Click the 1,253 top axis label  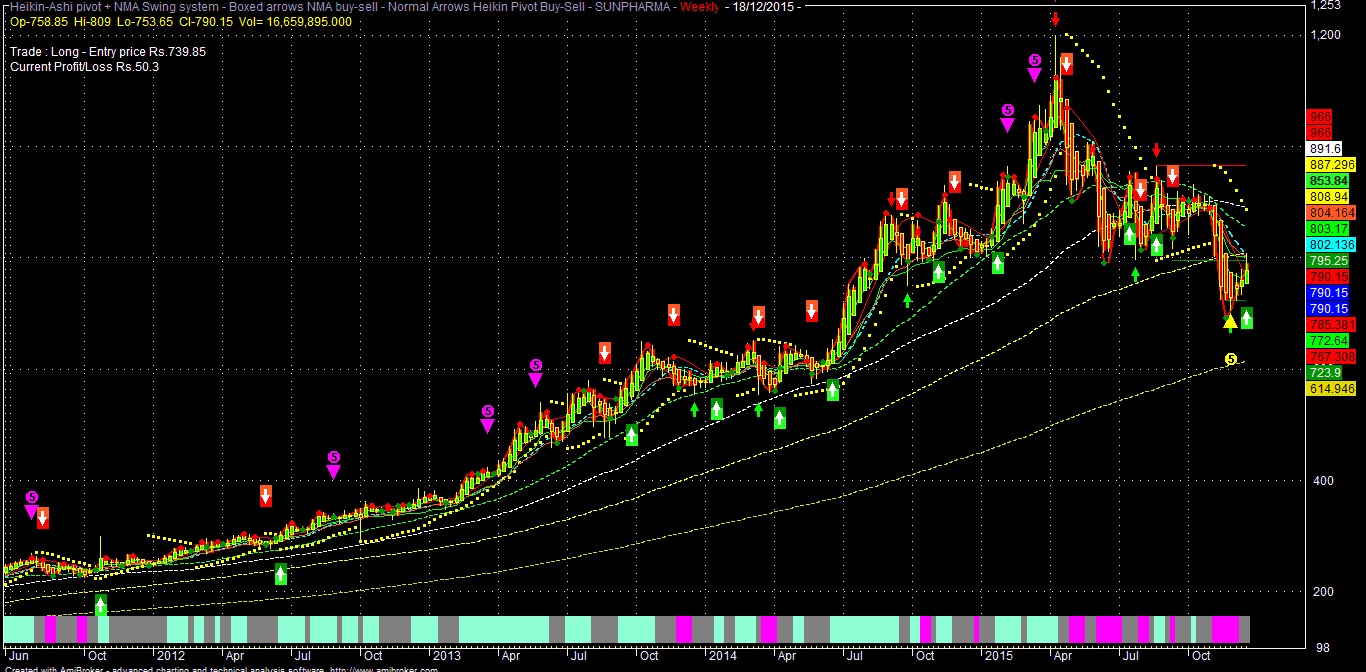click(1326, 6)
